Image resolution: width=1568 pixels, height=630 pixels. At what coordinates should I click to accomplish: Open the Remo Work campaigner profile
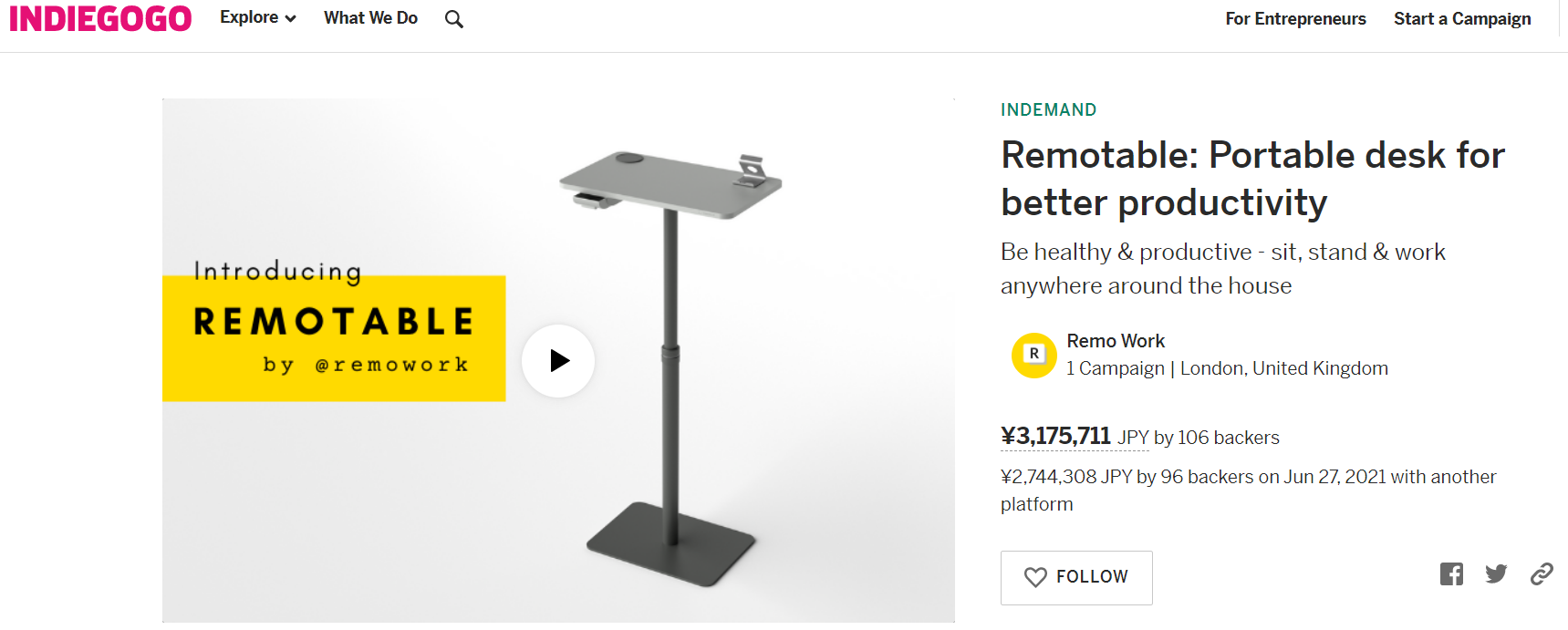1116,341
